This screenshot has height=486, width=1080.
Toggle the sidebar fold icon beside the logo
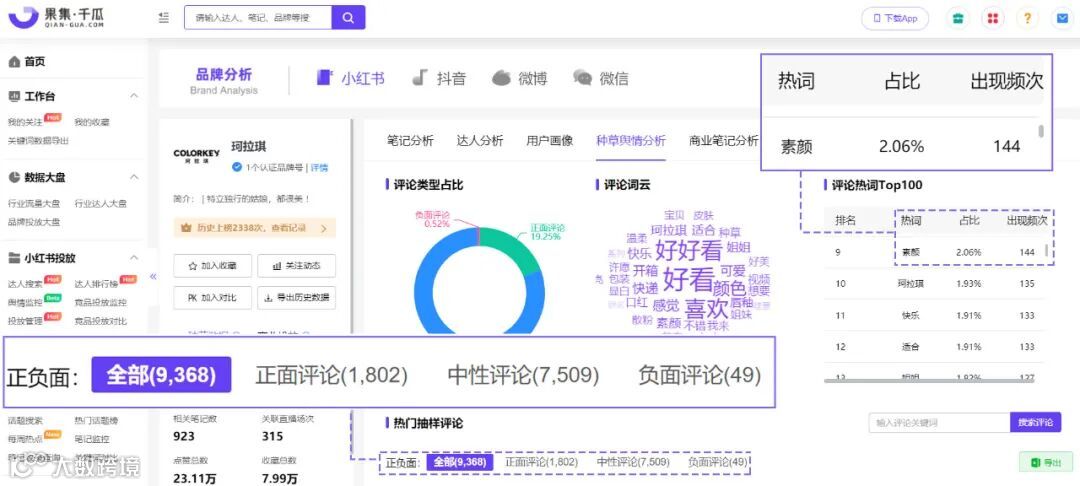164,17
